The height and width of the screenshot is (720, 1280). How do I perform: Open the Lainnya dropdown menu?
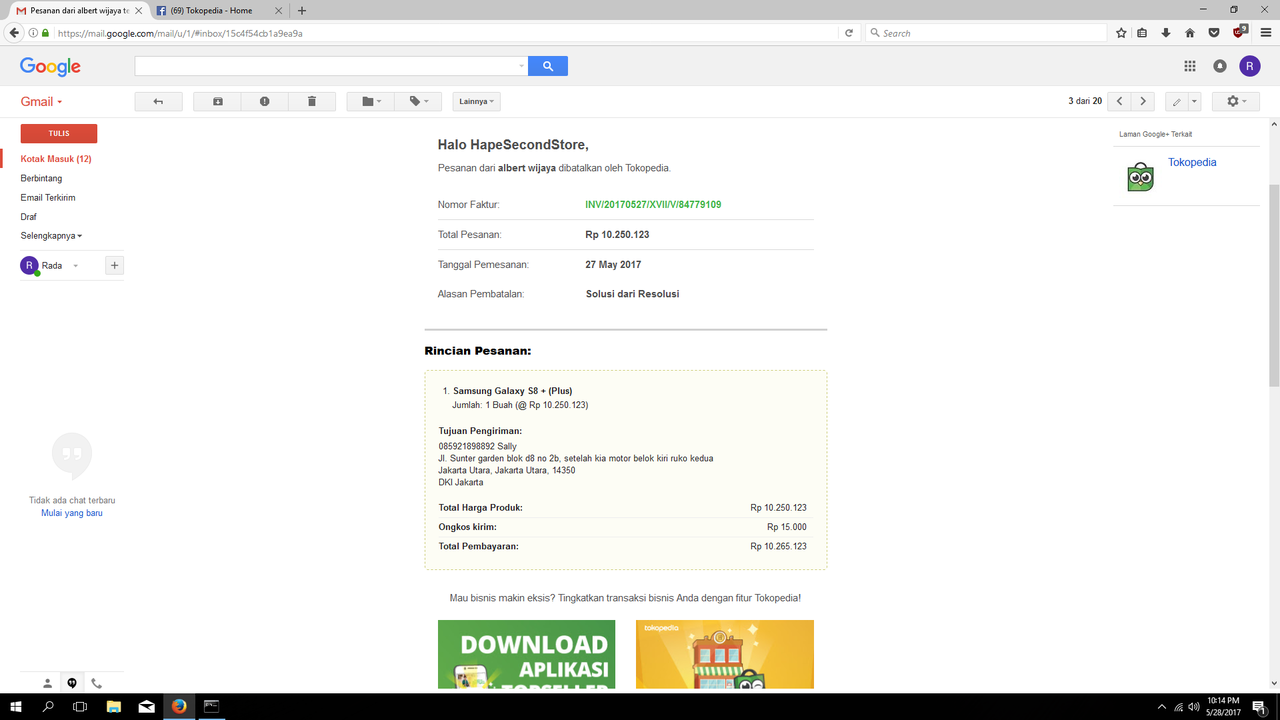[x=476, y=101]
